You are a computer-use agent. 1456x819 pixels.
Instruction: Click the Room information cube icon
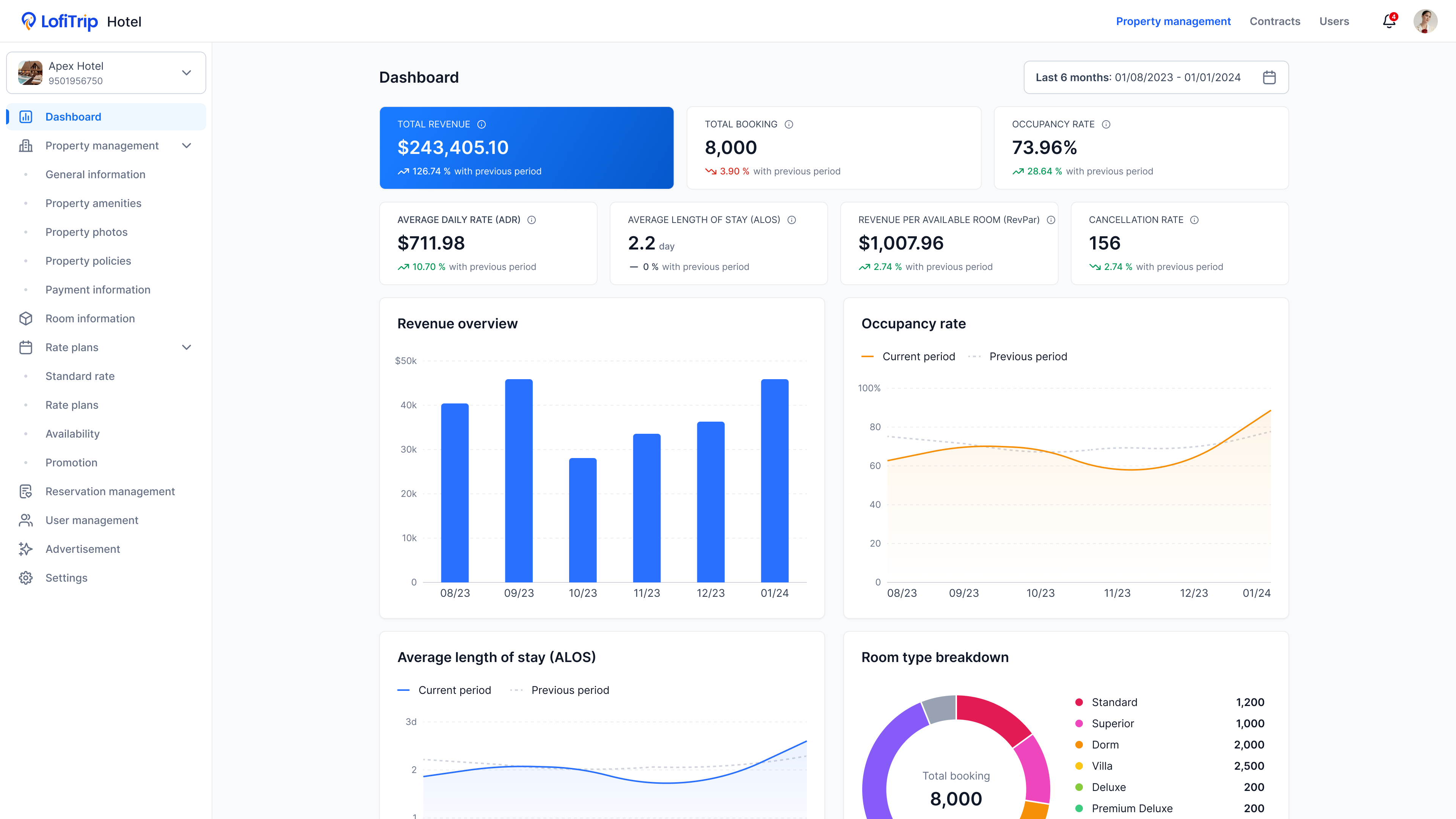(26, 319)
